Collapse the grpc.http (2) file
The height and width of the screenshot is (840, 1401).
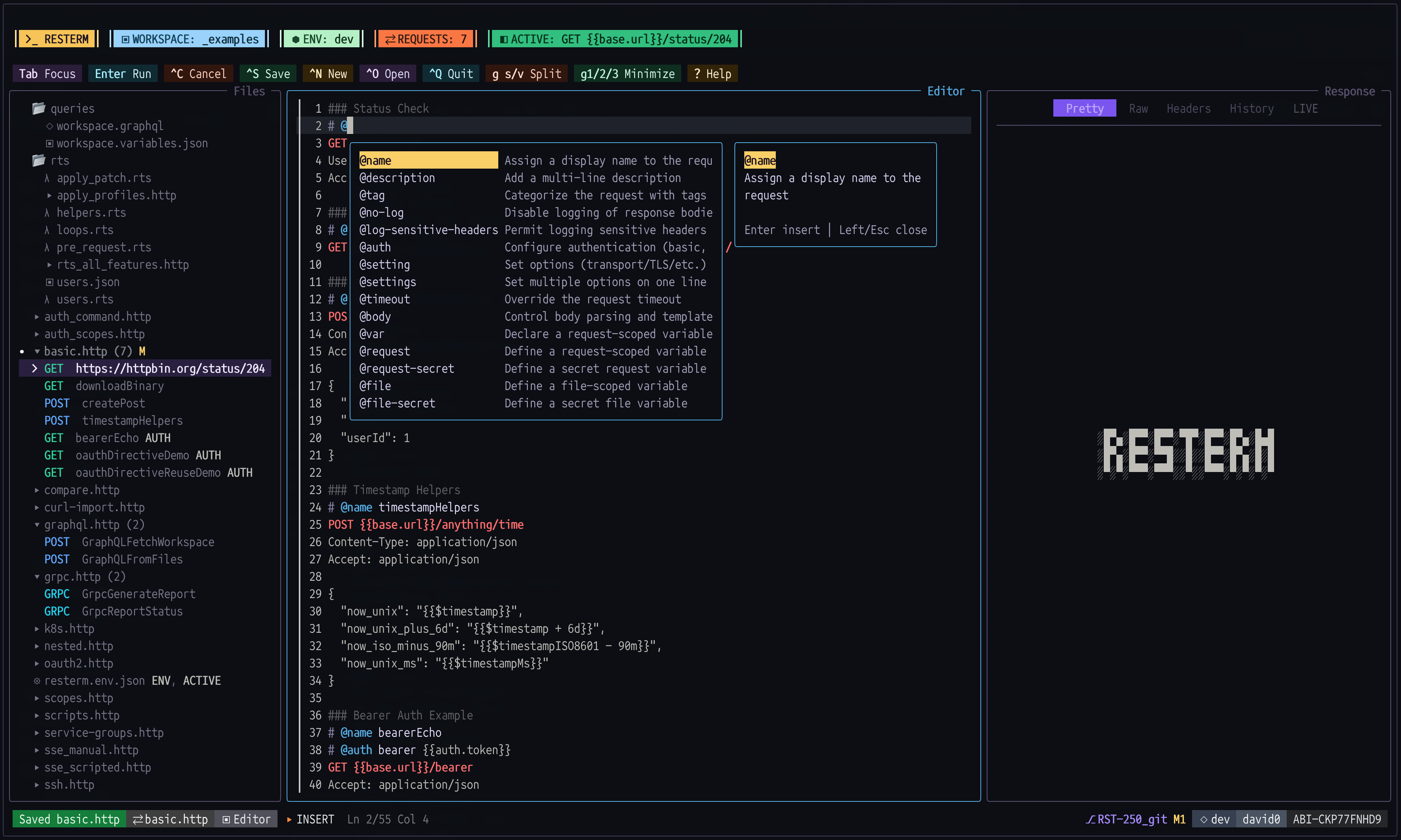click(37, 577)
